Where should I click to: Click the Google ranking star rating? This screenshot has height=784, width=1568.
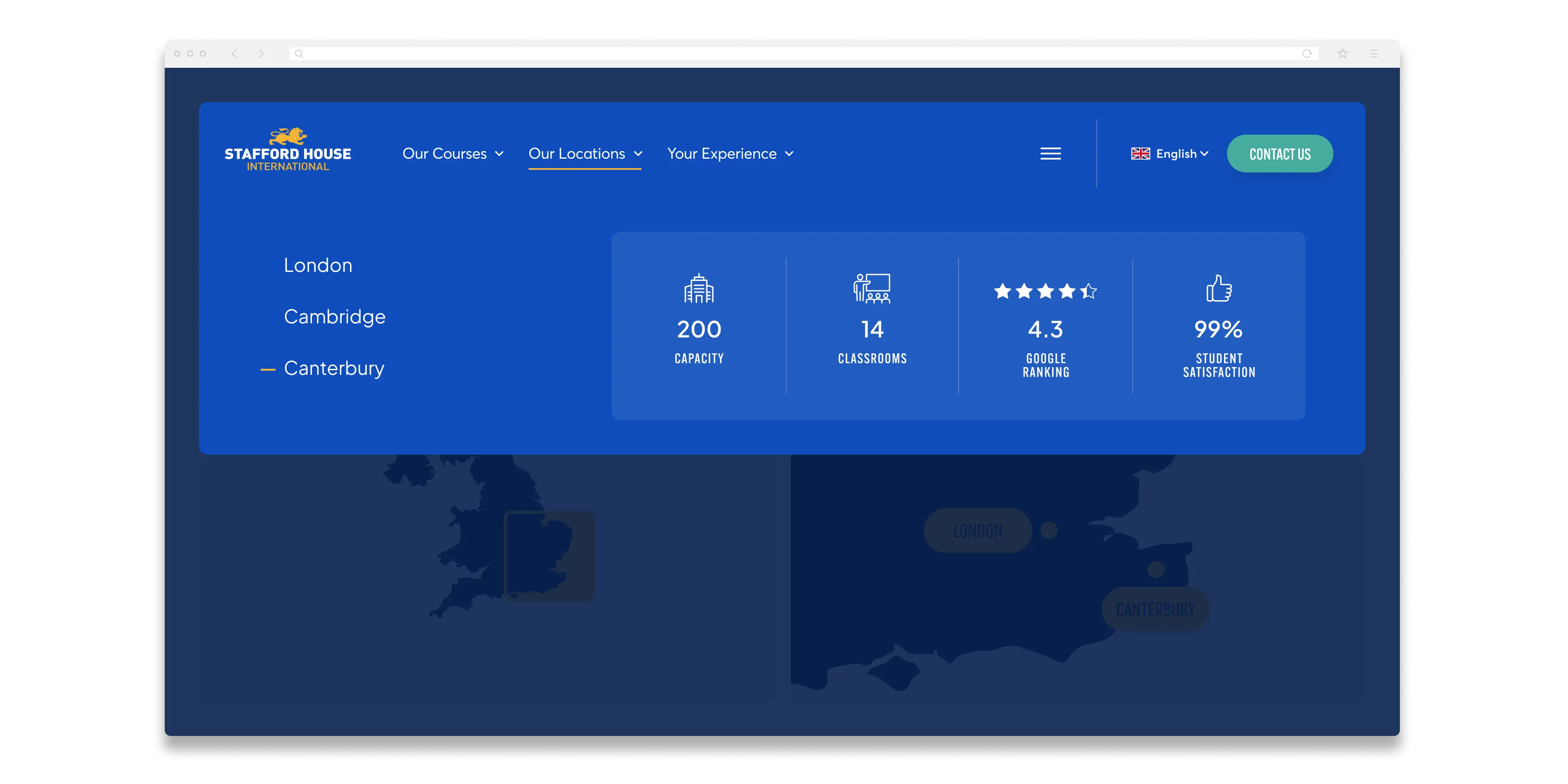1045,292
